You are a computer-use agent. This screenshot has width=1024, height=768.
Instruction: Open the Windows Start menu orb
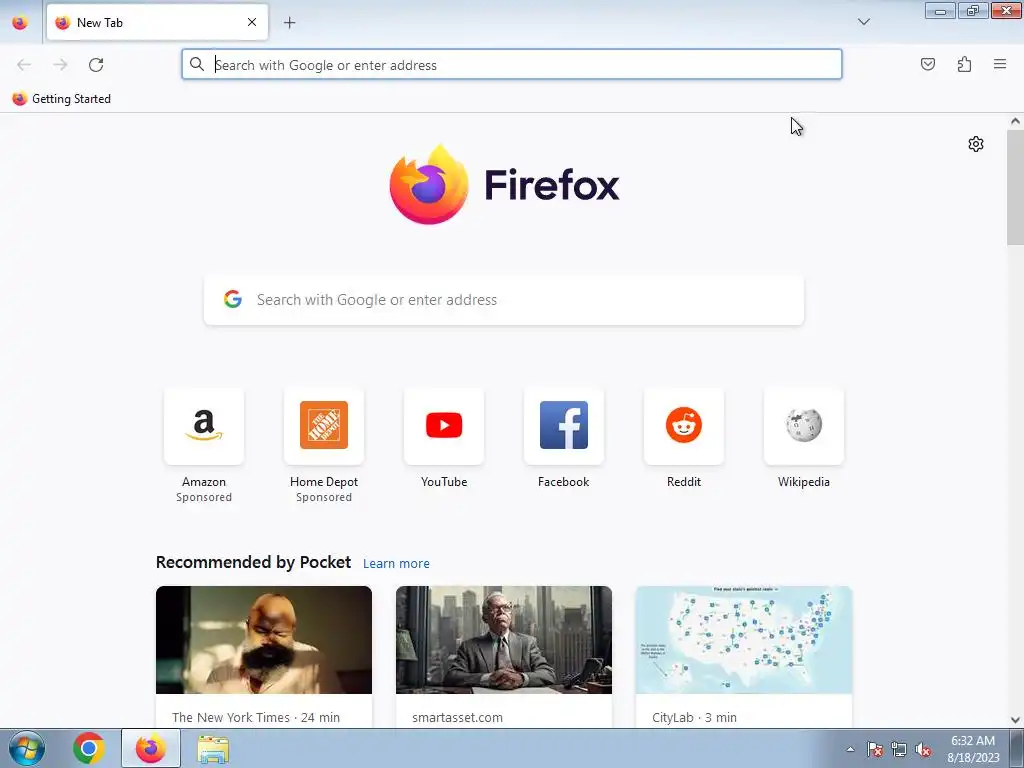pyautogui.click(x=27, y=748)
